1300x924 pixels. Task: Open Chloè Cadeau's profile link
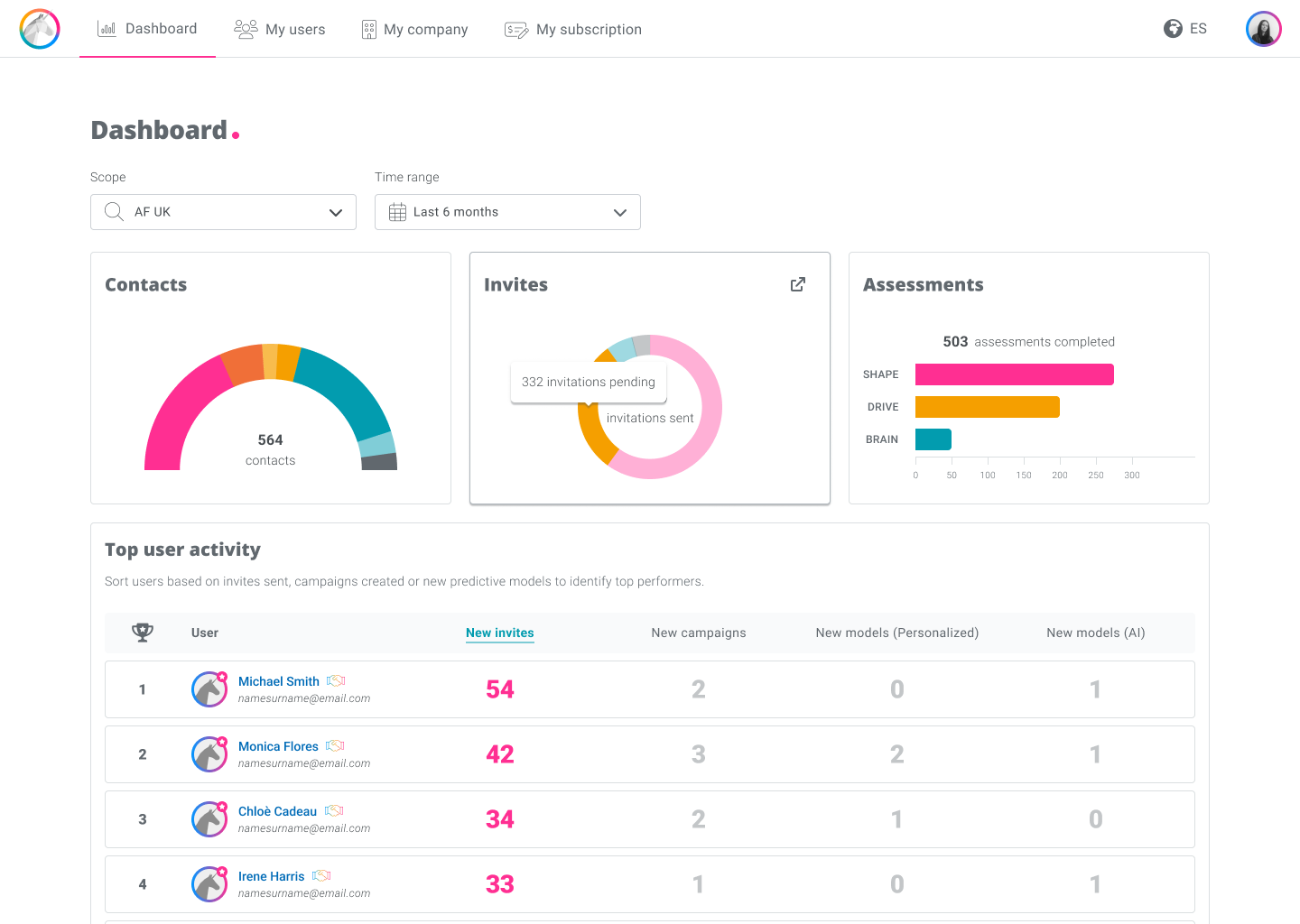[277, 811]
